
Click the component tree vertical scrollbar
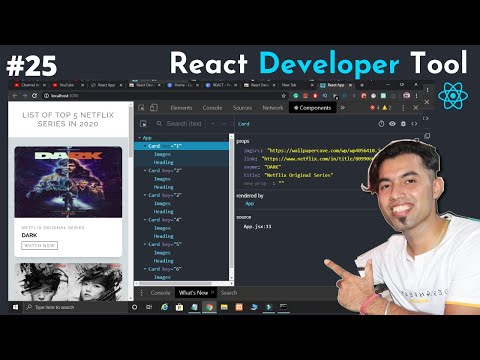tap(231, 207)
